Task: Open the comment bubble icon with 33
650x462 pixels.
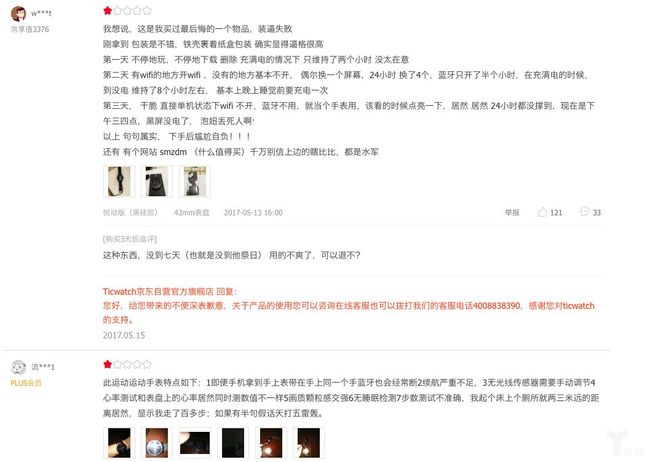Action: (585, 212)
